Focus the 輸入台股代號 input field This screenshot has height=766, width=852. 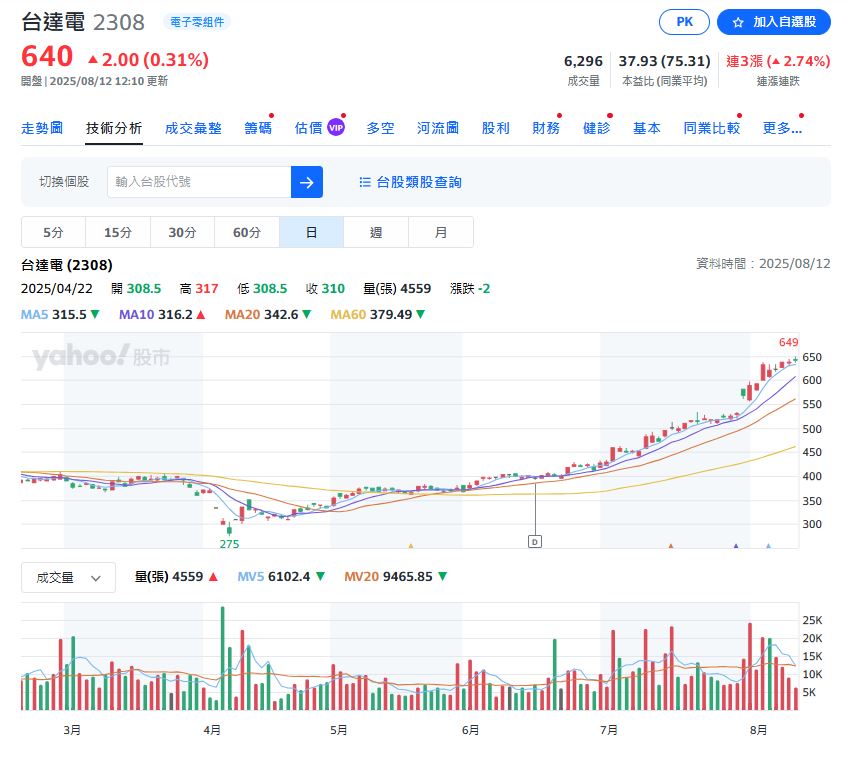199,182
